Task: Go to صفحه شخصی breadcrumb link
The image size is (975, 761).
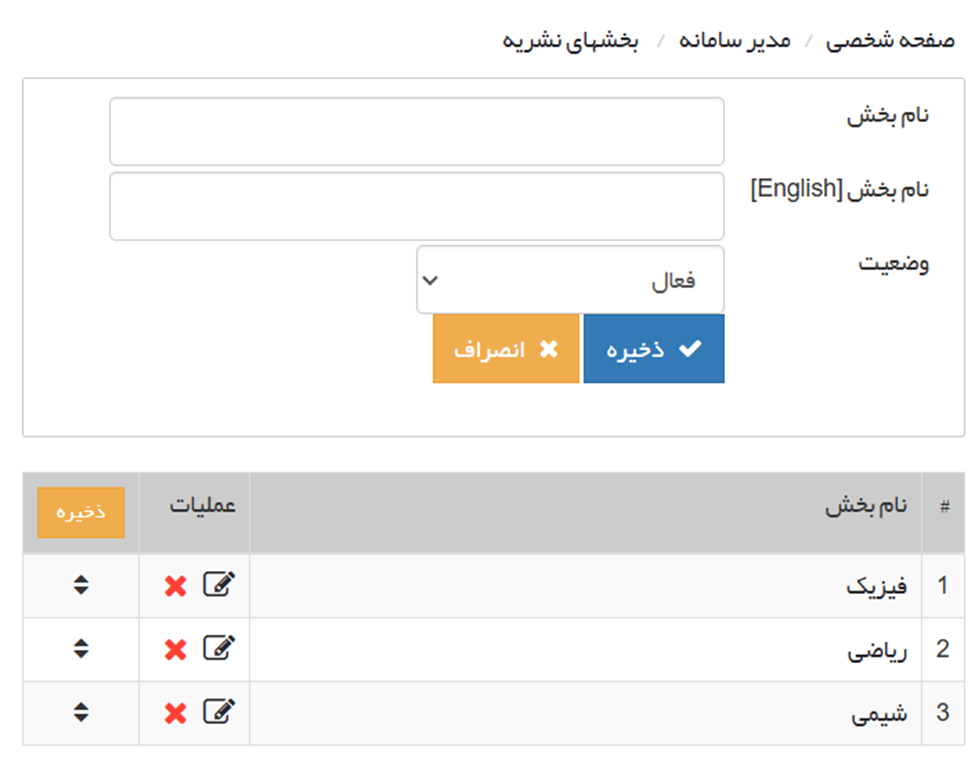Action: click(x=890, y=41)
